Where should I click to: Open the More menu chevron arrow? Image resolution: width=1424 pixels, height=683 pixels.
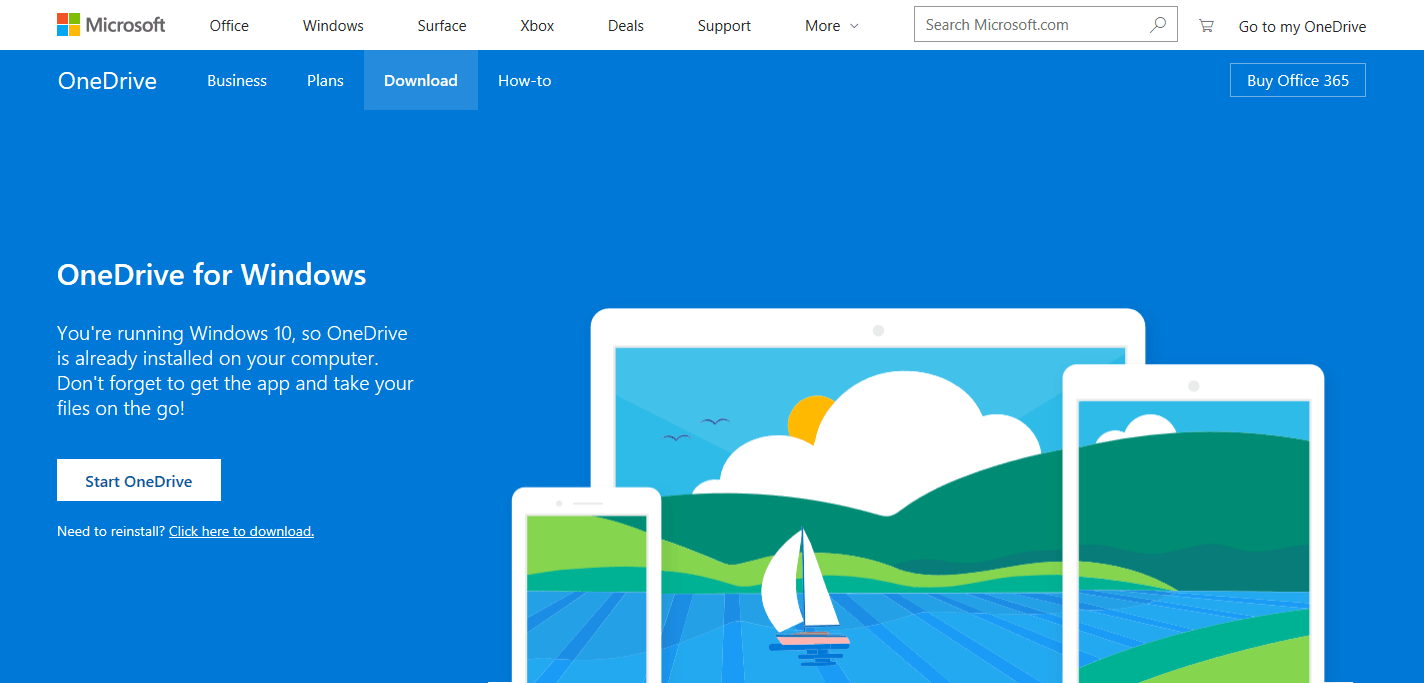click(856, 26)
